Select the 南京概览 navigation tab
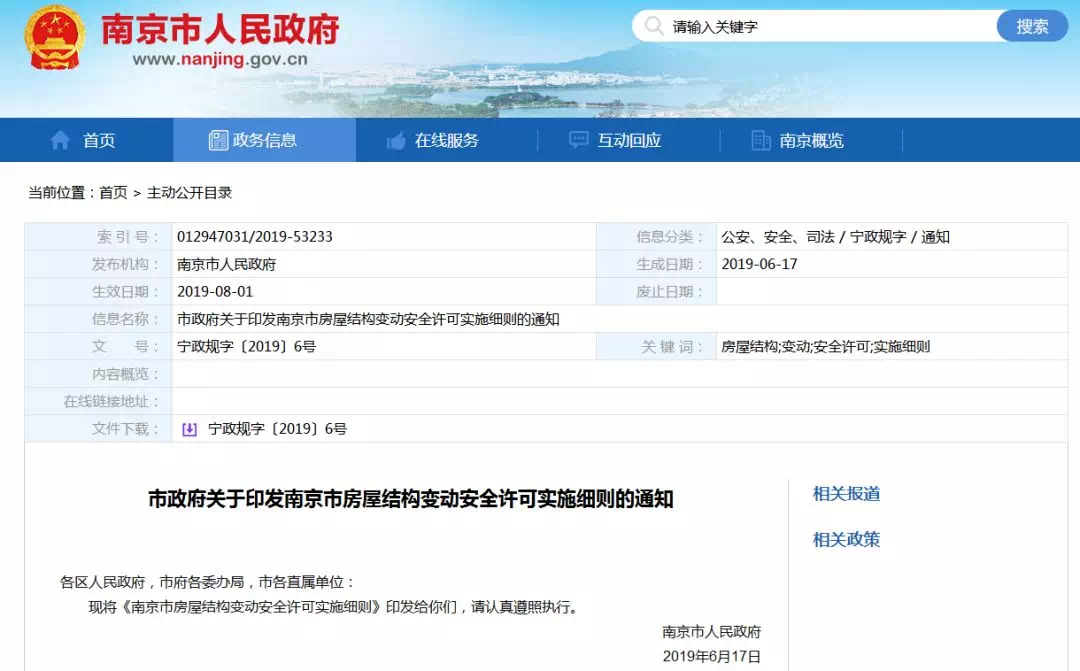The image size is (1080, 671). click(x=811, y=140)
